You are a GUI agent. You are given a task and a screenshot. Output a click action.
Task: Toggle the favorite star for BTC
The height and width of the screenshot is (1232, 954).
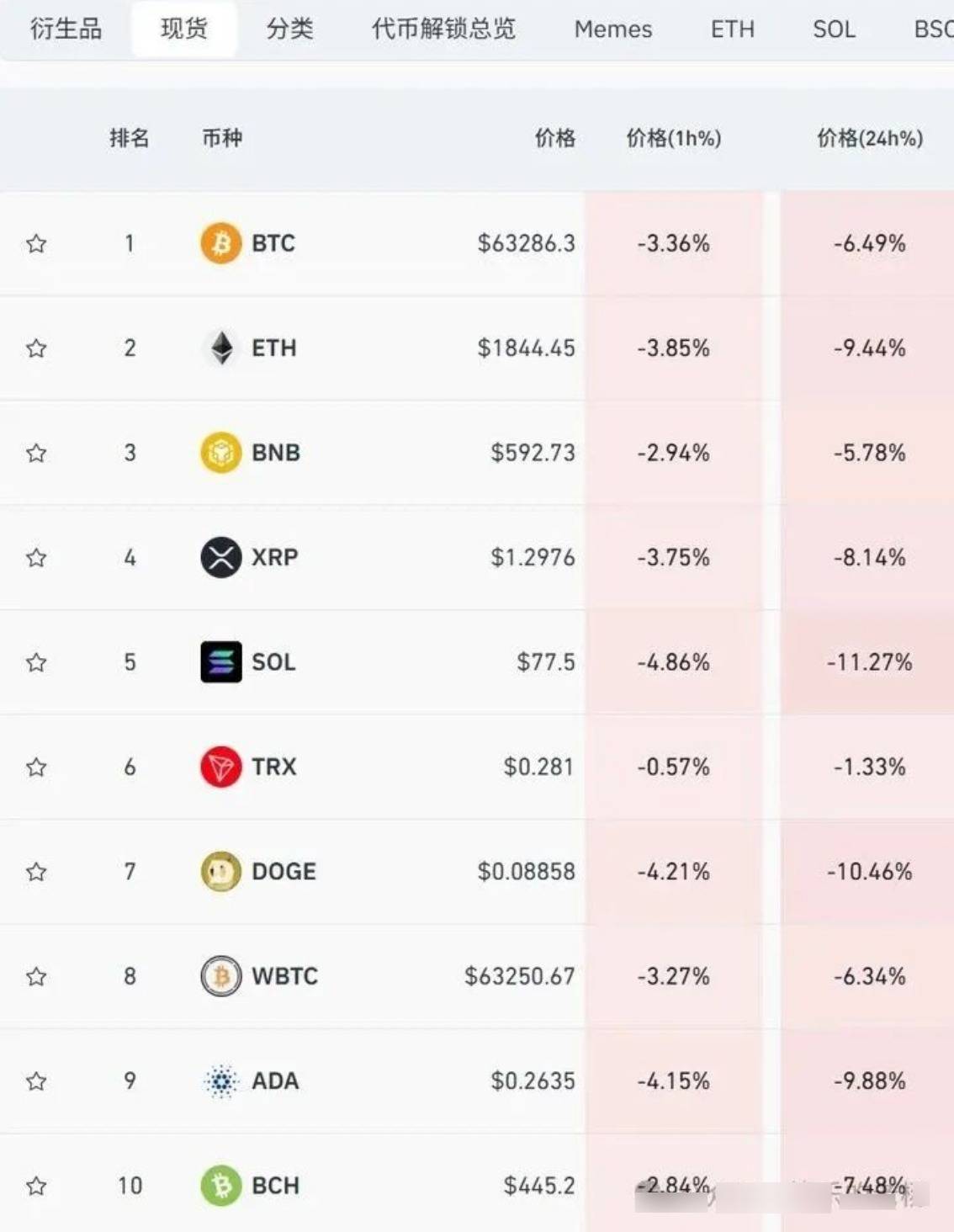click(x=36, y=244)
